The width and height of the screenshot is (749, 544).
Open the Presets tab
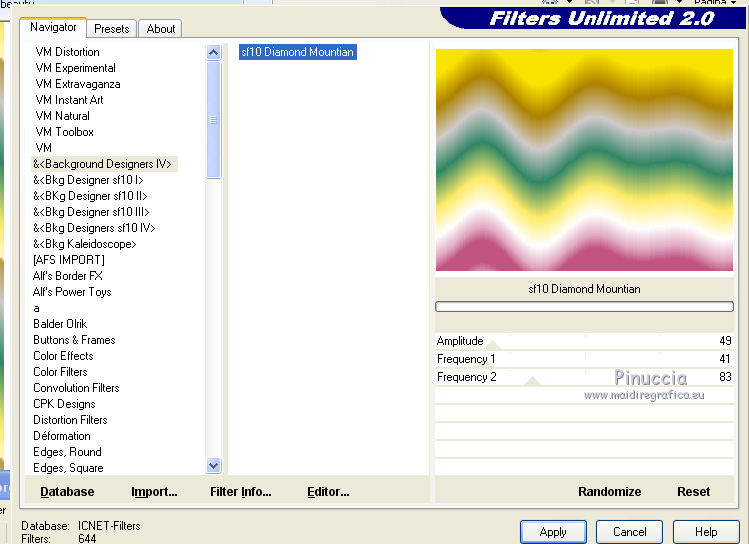click(x=111, y=29)
